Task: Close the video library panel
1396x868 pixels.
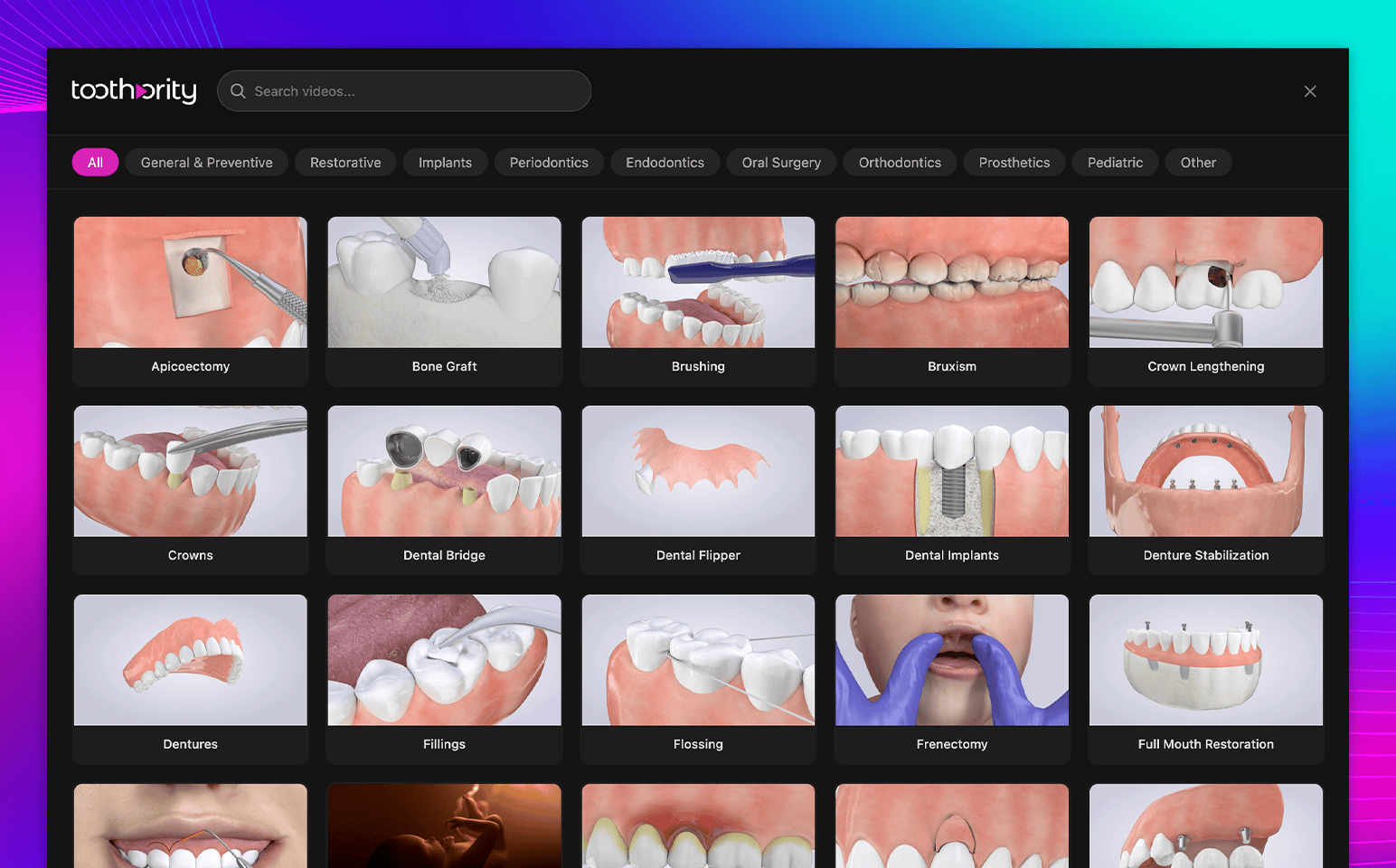Action: 1310,91
